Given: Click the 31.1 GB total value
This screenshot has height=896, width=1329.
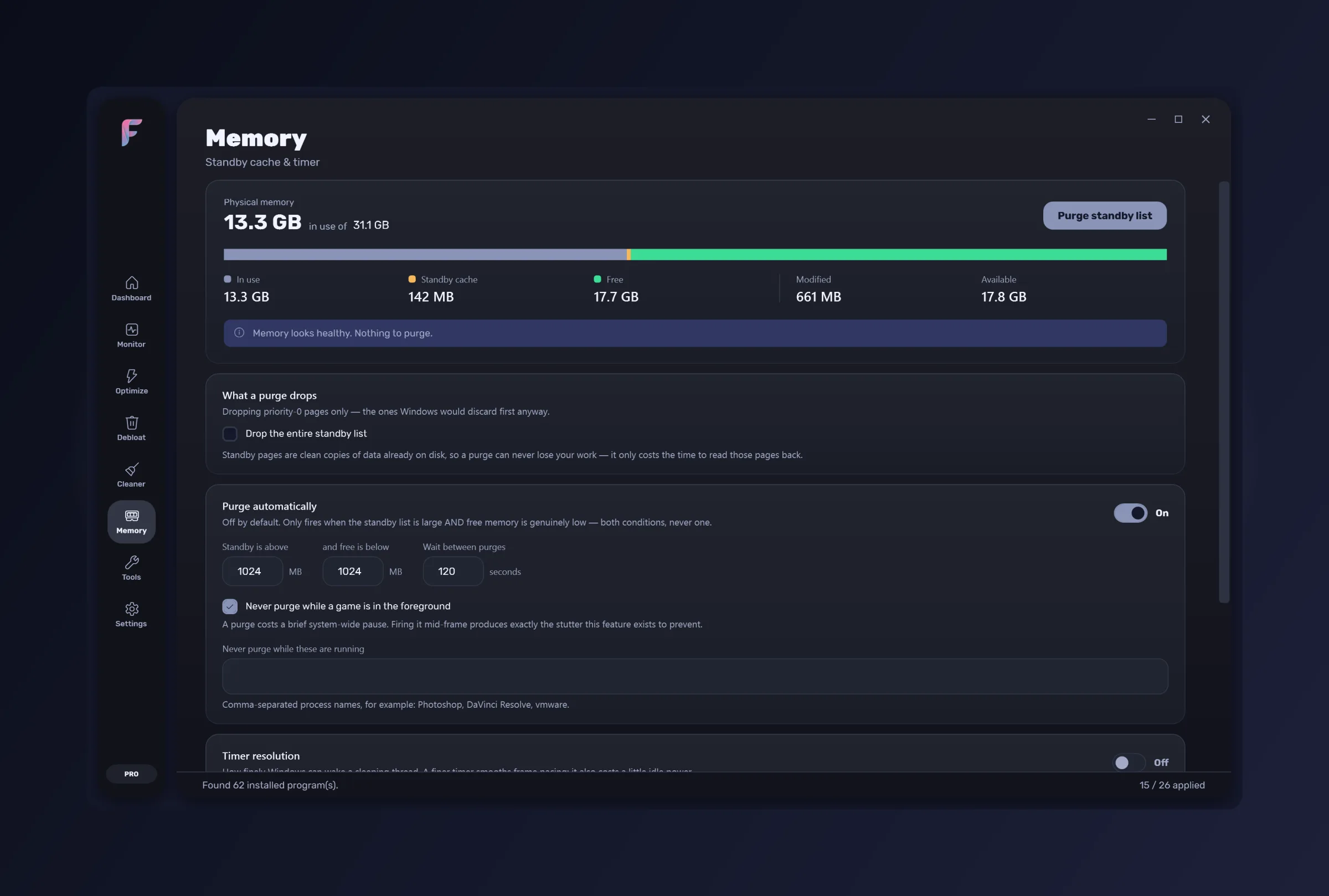Looking at the screenshot, I should pos(371,225).
